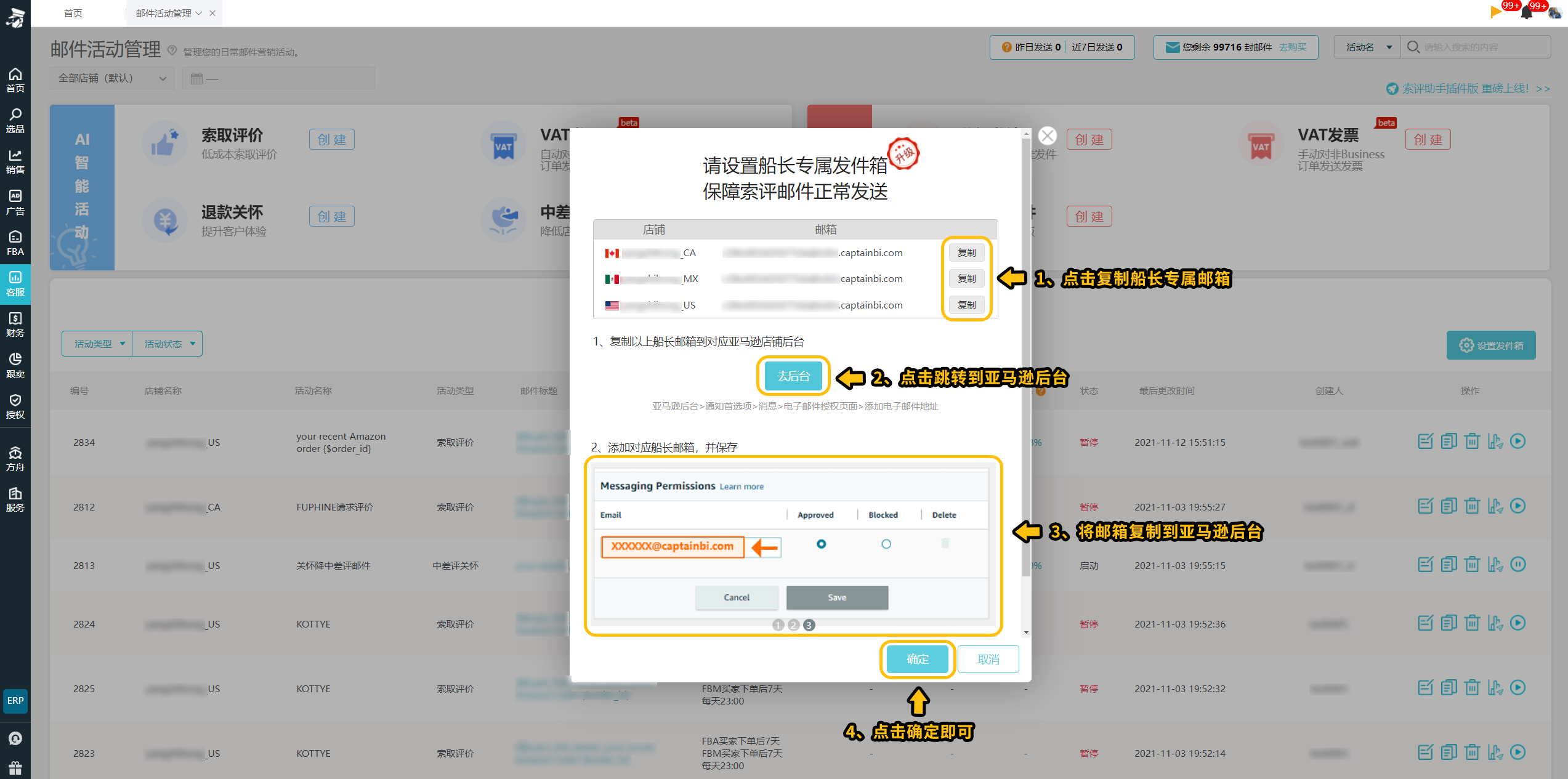Open the 授权 authorization sidebar icon

click(15, 406)
